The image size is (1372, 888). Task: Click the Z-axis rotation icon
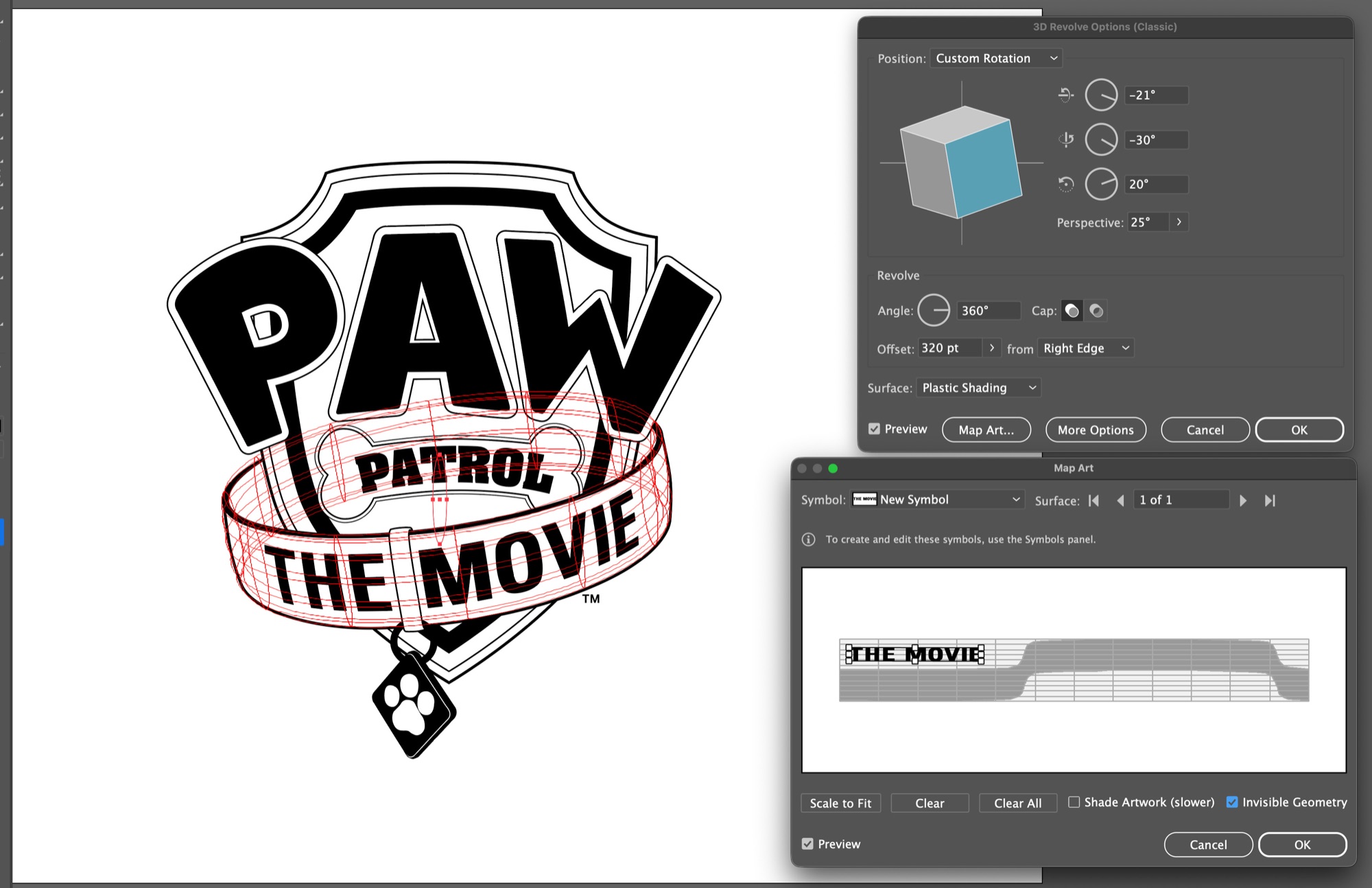[x=1065, y=184]
